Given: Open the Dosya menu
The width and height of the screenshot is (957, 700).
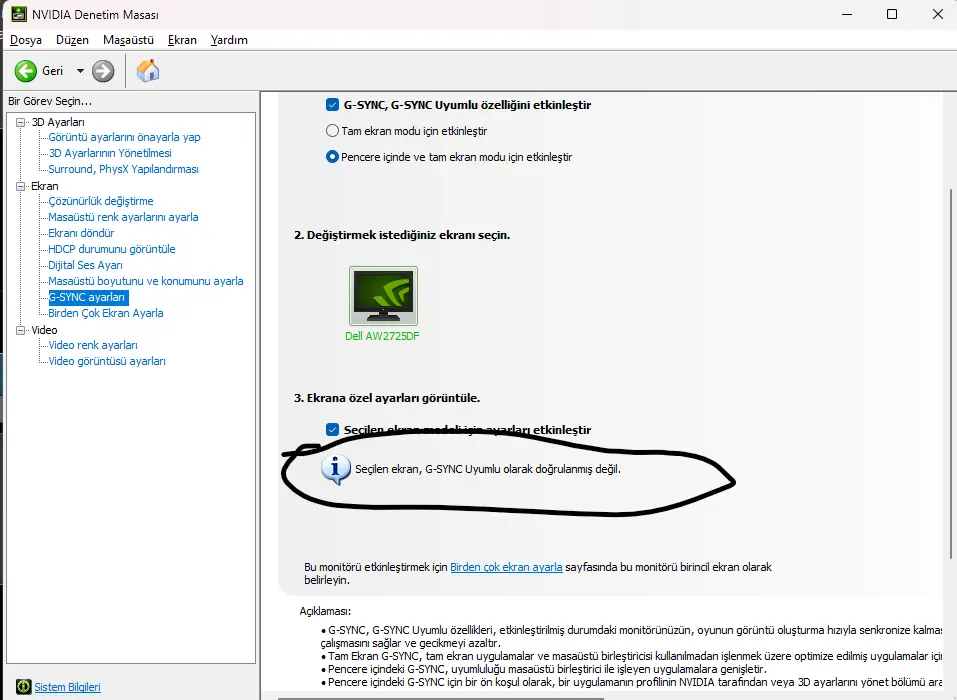Looking at the screenshot, I should 26,40.
